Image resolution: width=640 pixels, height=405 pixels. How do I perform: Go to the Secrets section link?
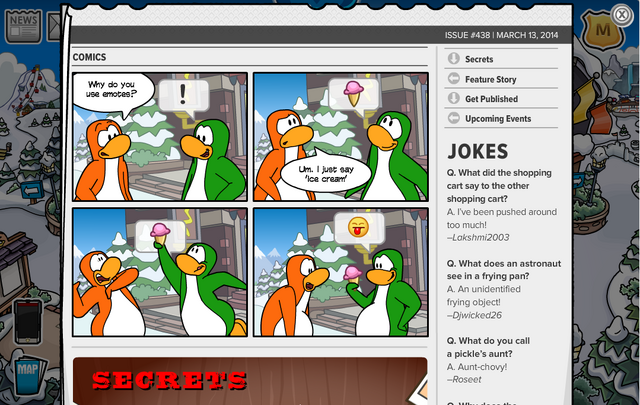click(x=479, y=59)
